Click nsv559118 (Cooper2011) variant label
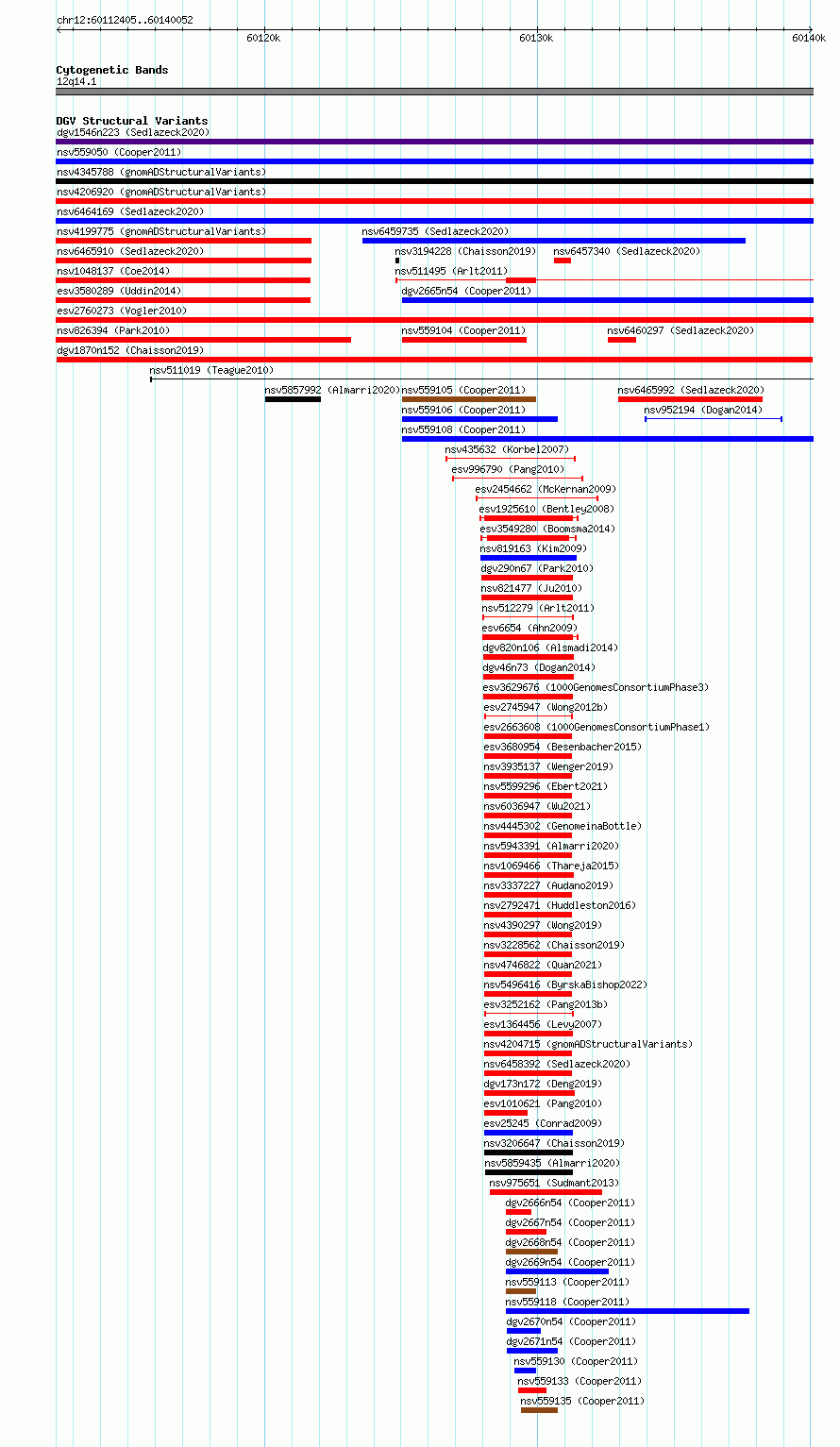840x1447 pixels. click(x=567, y=1302)
